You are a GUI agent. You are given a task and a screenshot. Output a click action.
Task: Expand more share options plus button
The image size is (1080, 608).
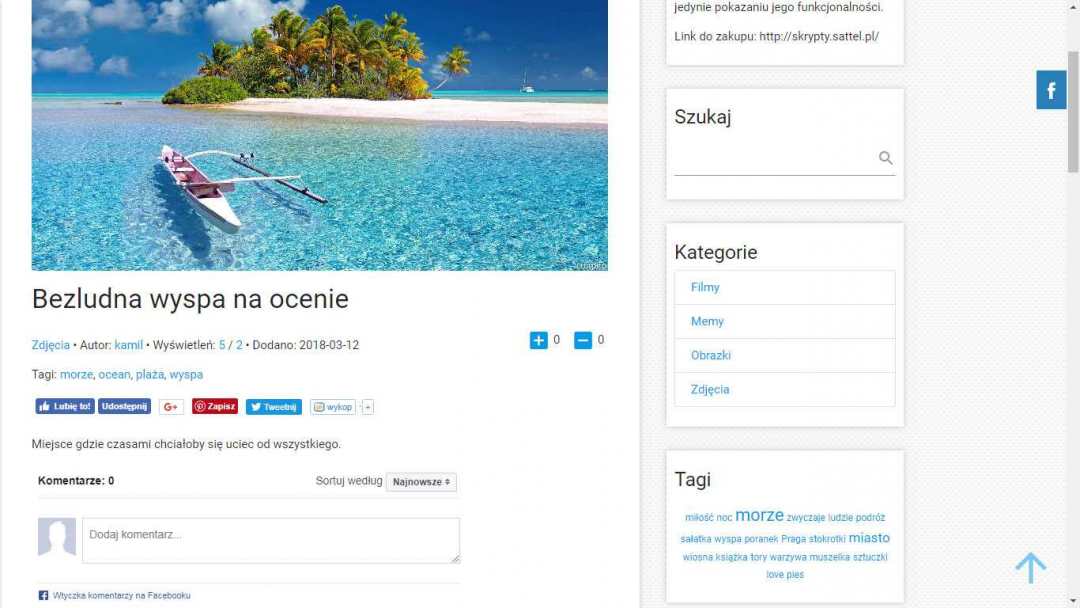pyautogui.click(x=368, y=407)
